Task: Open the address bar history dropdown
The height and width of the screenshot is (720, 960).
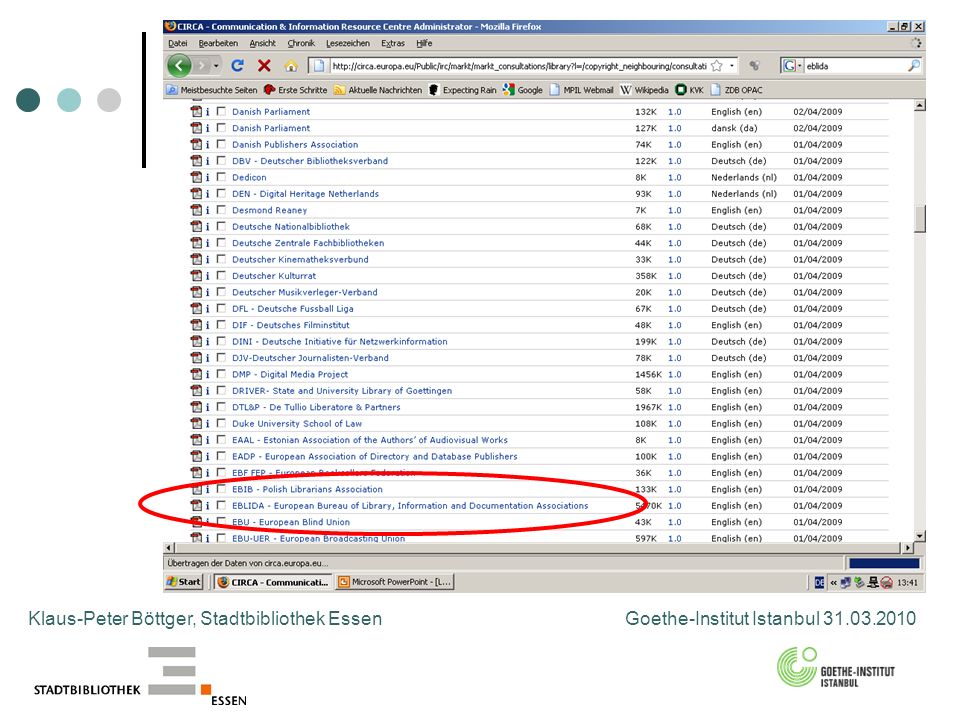Action: 732,66
